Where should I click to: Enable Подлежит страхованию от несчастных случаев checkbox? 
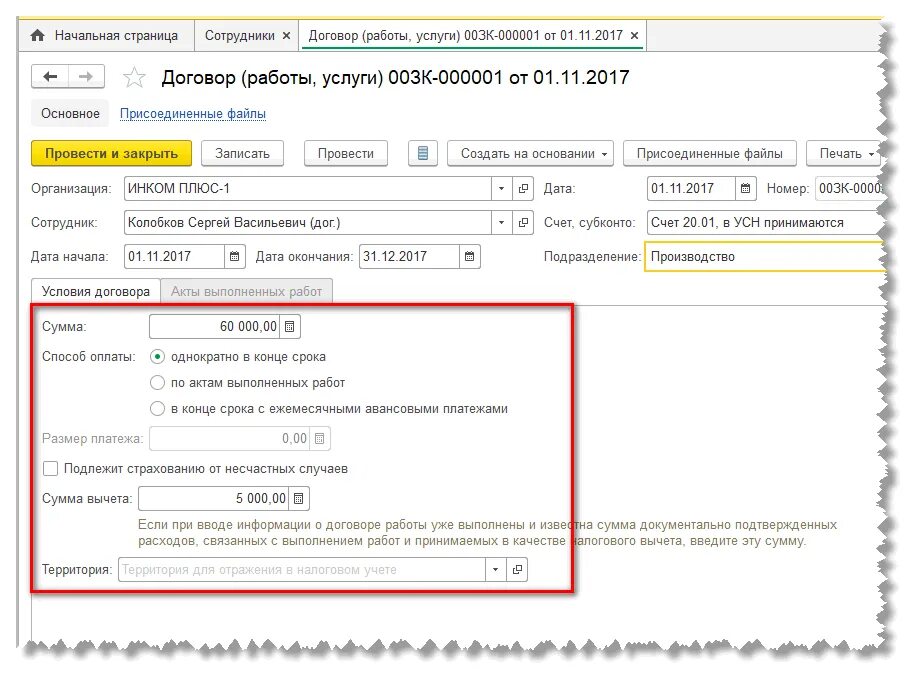pos(51,468)
